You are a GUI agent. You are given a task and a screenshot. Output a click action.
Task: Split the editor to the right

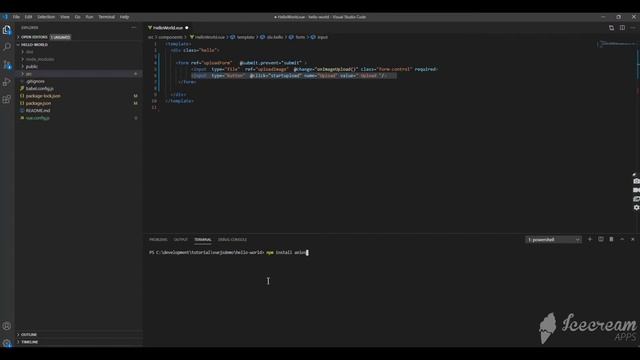click(x=622, y=28)
